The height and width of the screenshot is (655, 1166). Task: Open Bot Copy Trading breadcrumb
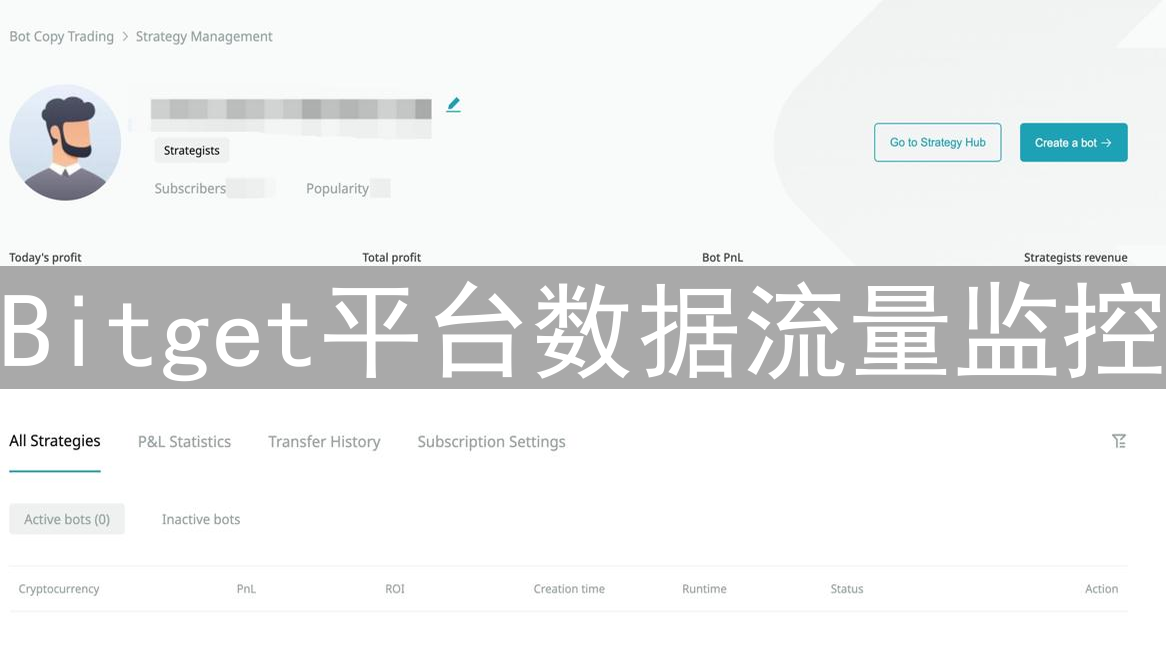(x=62, y=36)
